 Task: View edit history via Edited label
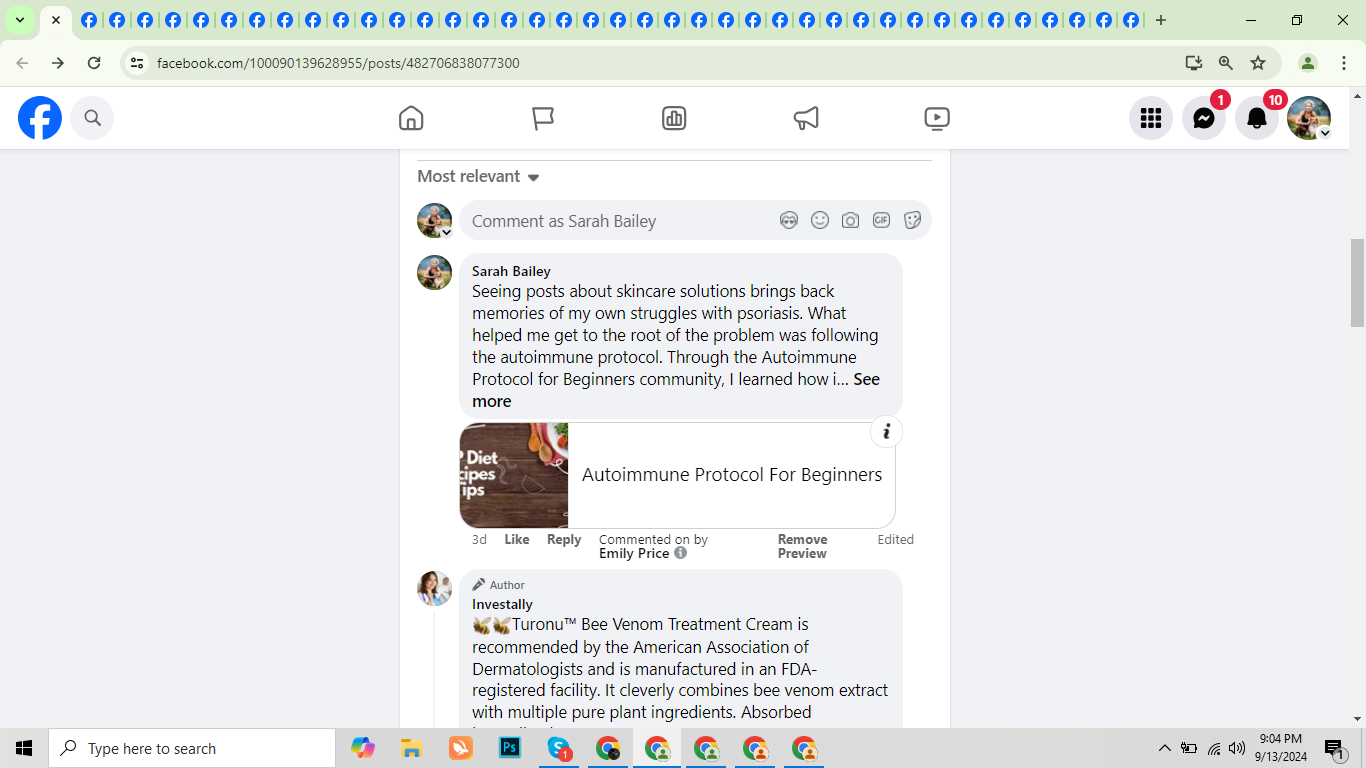click(895, 539)
